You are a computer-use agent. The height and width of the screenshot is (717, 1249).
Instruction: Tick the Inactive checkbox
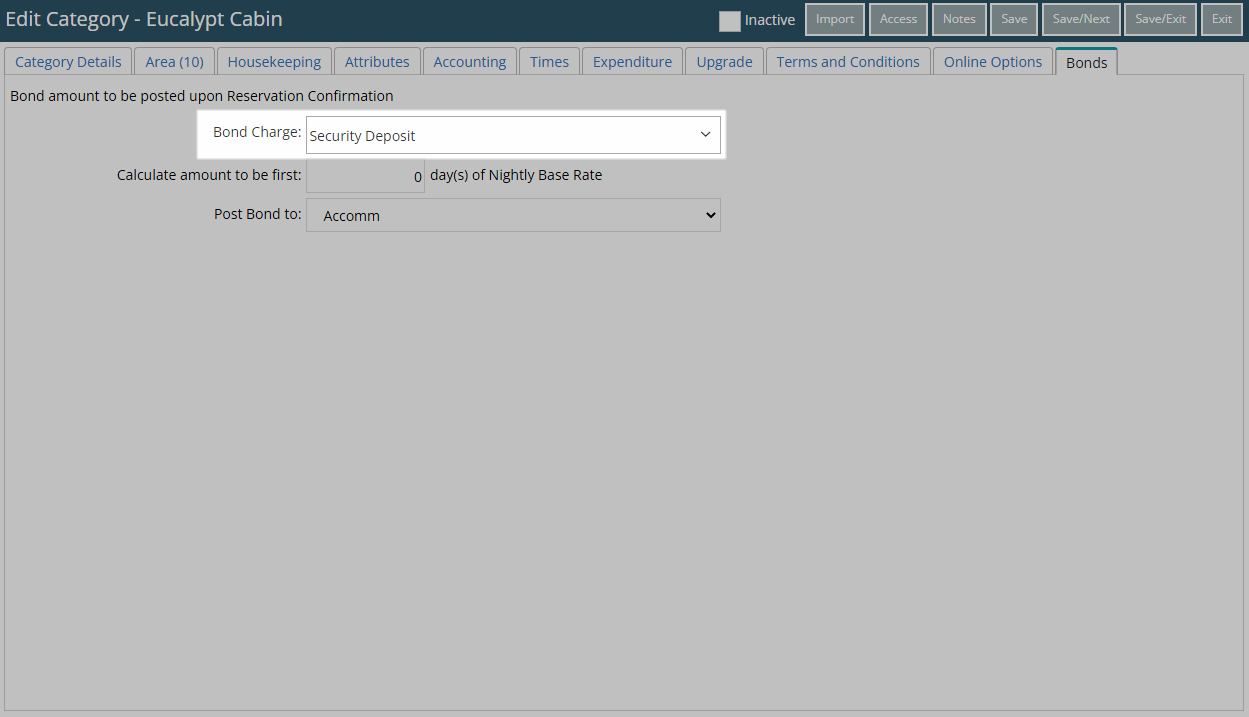[730, 20]
